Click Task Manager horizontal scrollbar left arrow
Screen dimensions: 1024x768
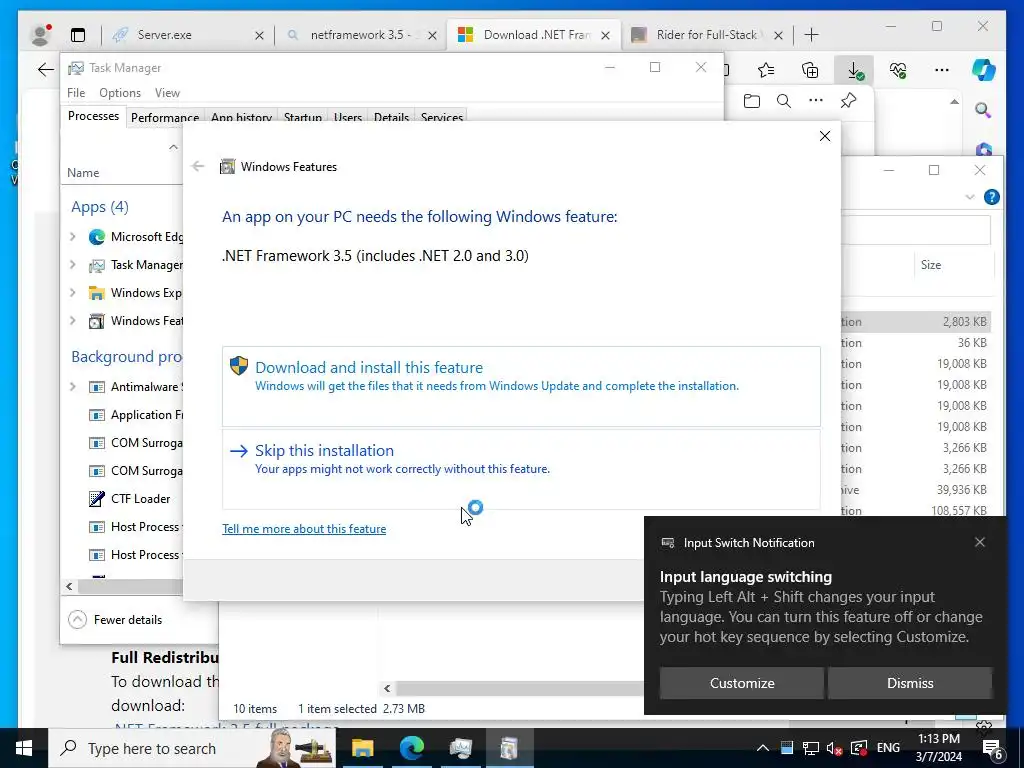tap(69, 586)
